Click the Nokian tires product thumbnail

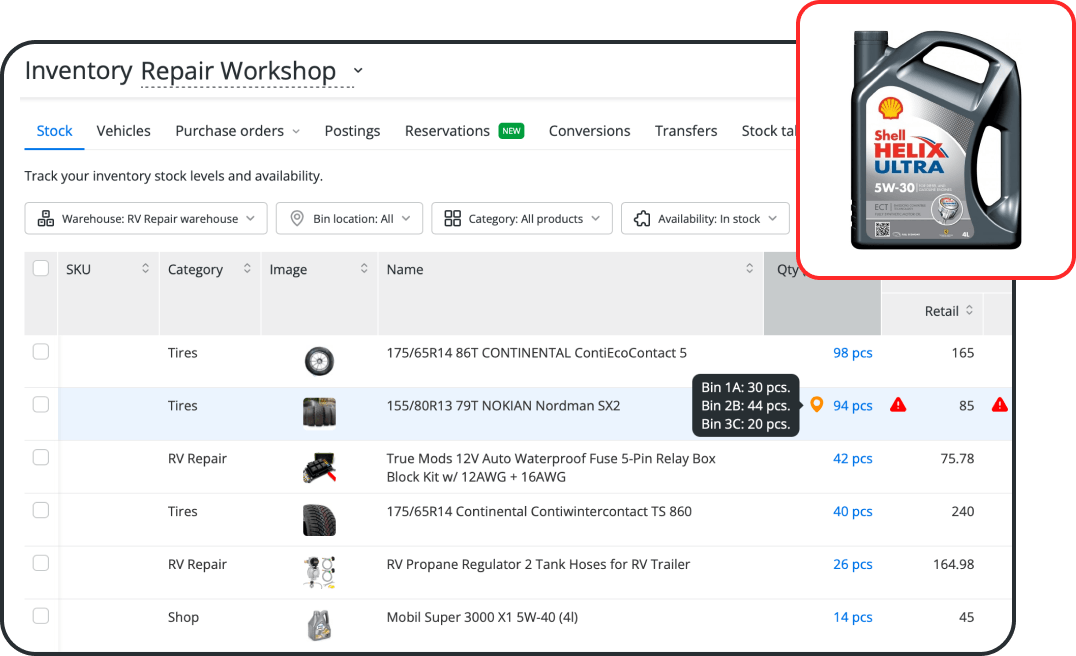pos(319,411)
